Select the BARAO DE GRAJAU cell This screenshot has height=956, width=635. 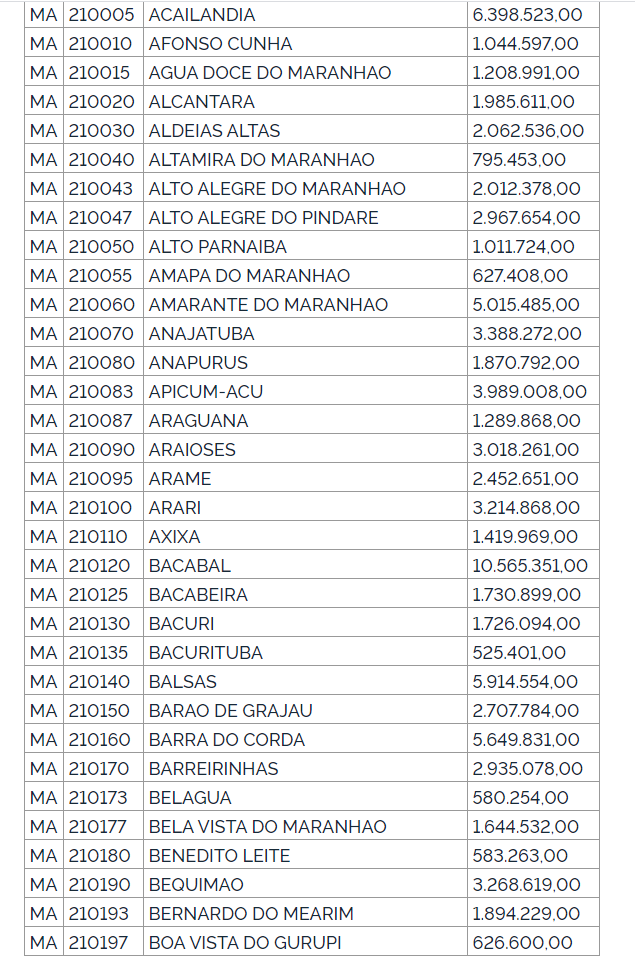(x=231, y=711)
